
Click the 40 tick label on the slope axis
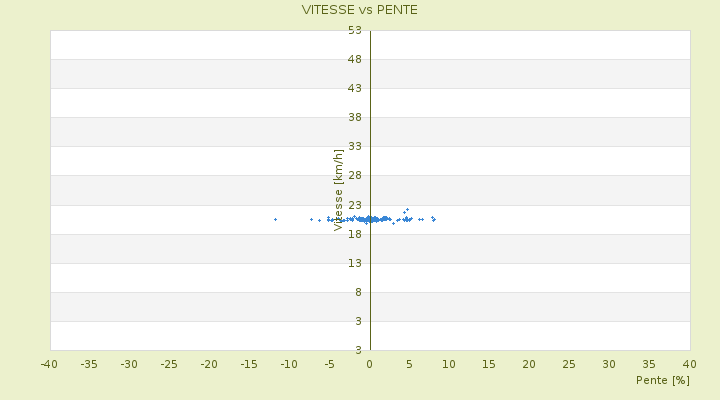click(x=689, y=364)
